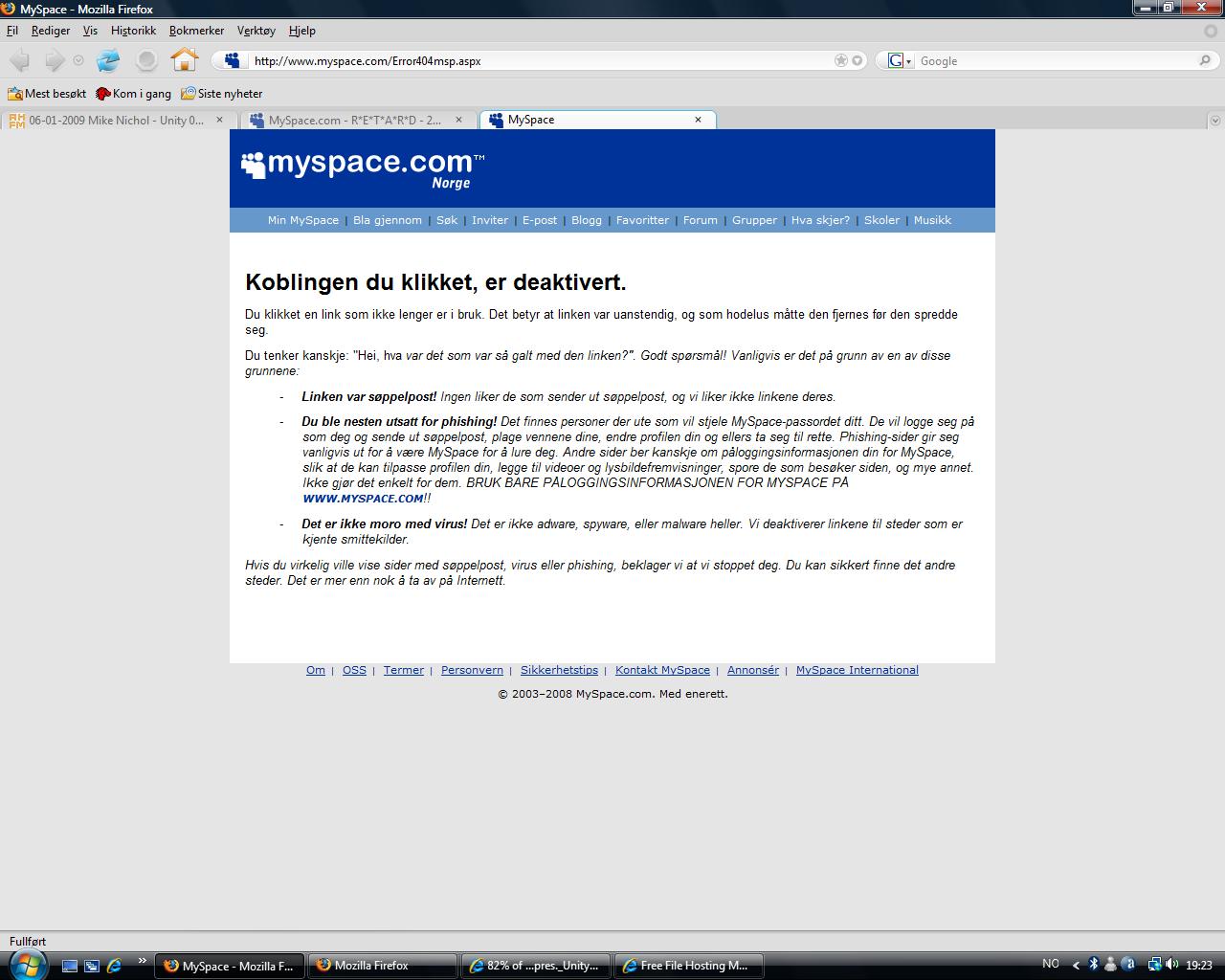Close the Mike Nichol Unity tab

pyautogui.click(x=219, y=121)
